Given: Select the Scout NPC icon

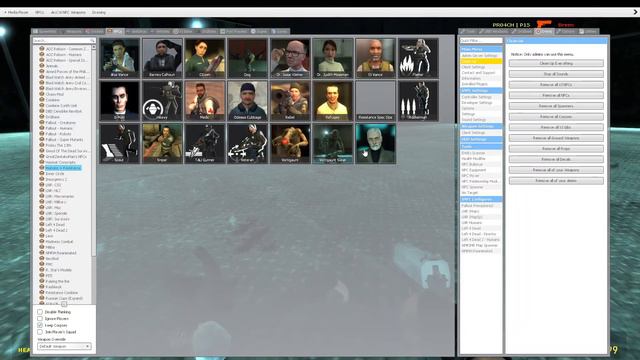Looking at the screenshot, I should [x=120, y=144].
